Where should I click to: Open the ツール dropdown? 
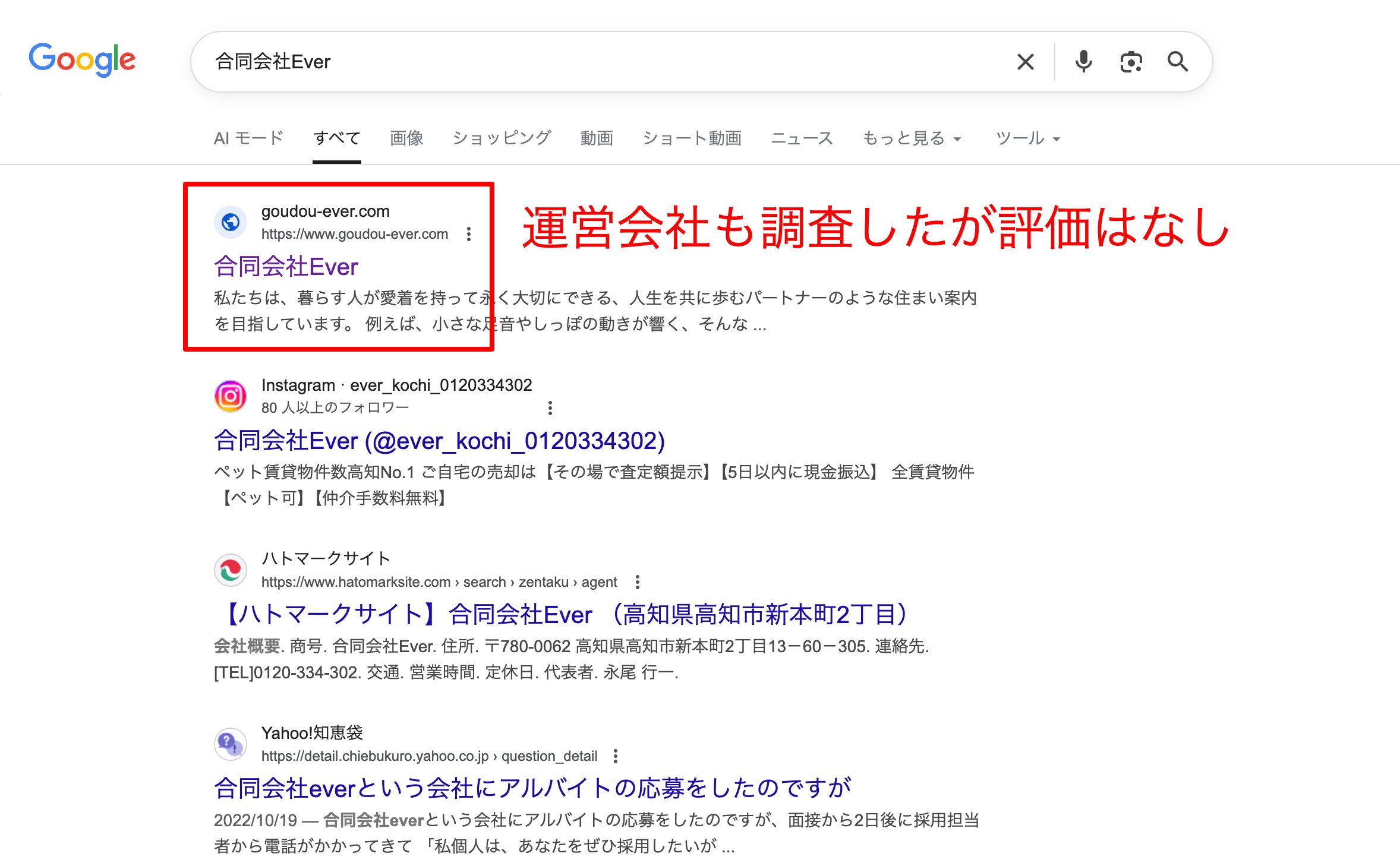pos(1028,138)
